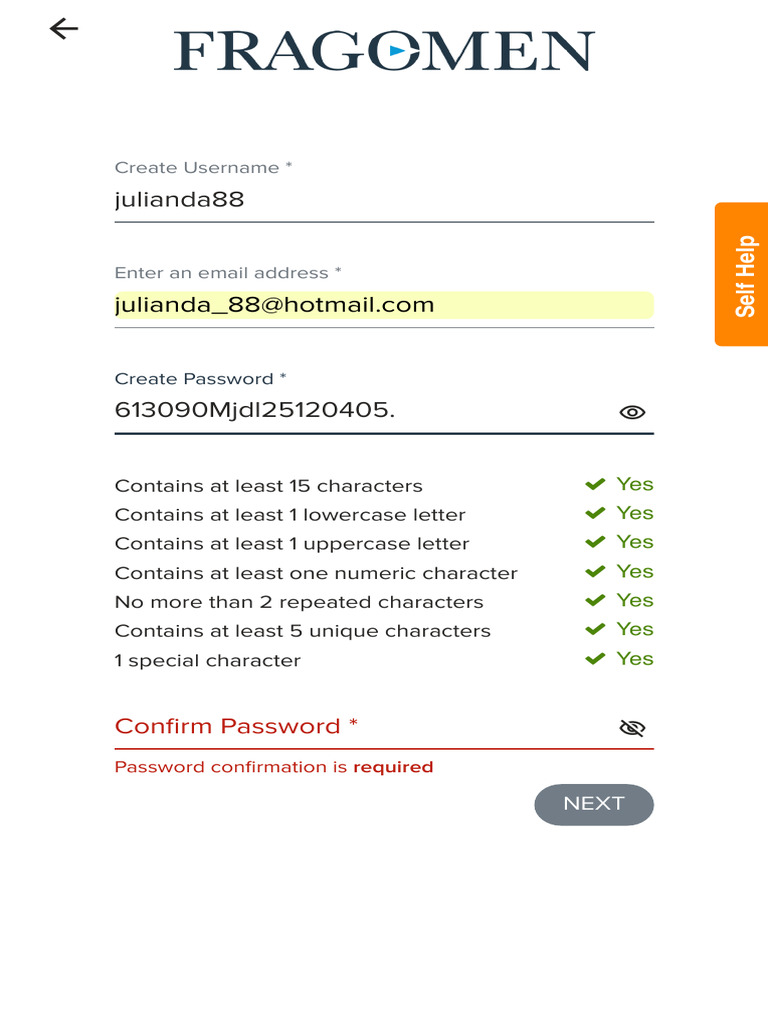Show the Confirm Password text
Viewport: 768px width, 1024px height.
click(x=632, y=728)
